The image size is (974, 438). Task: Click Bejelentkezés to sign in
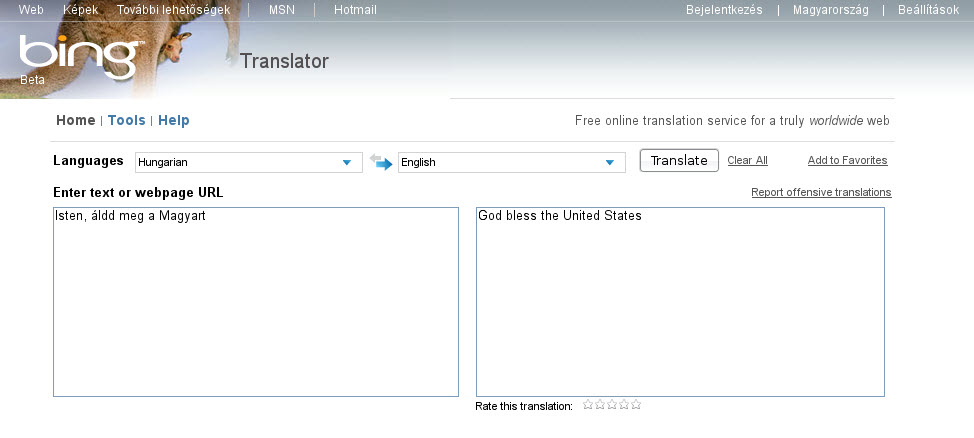pos(724,10)
